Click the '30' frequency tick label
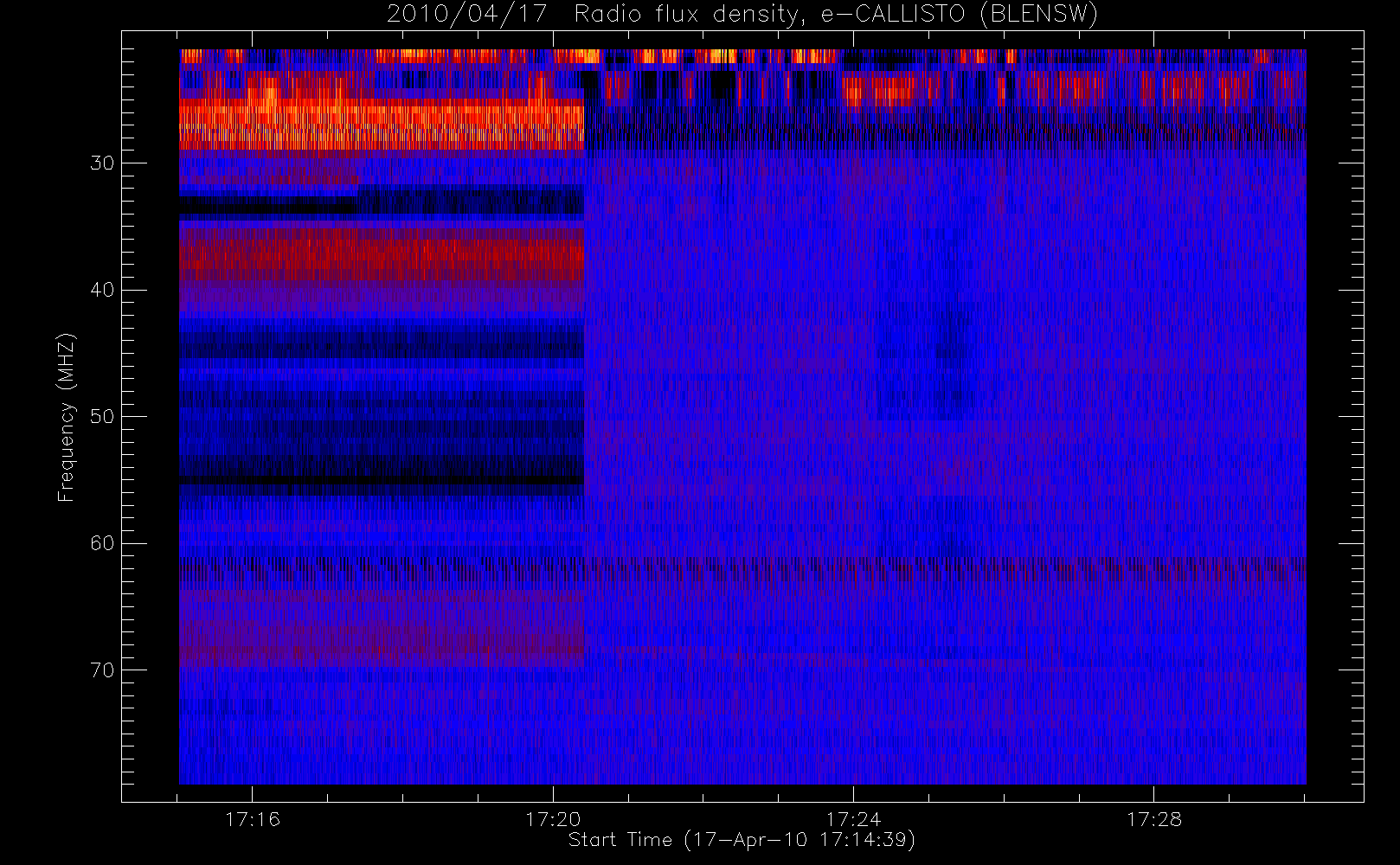 [102, 163]
